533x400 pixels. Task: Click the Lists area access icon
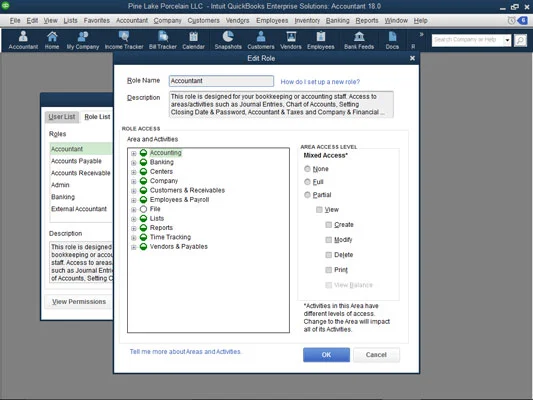click(x=143, y=218)
